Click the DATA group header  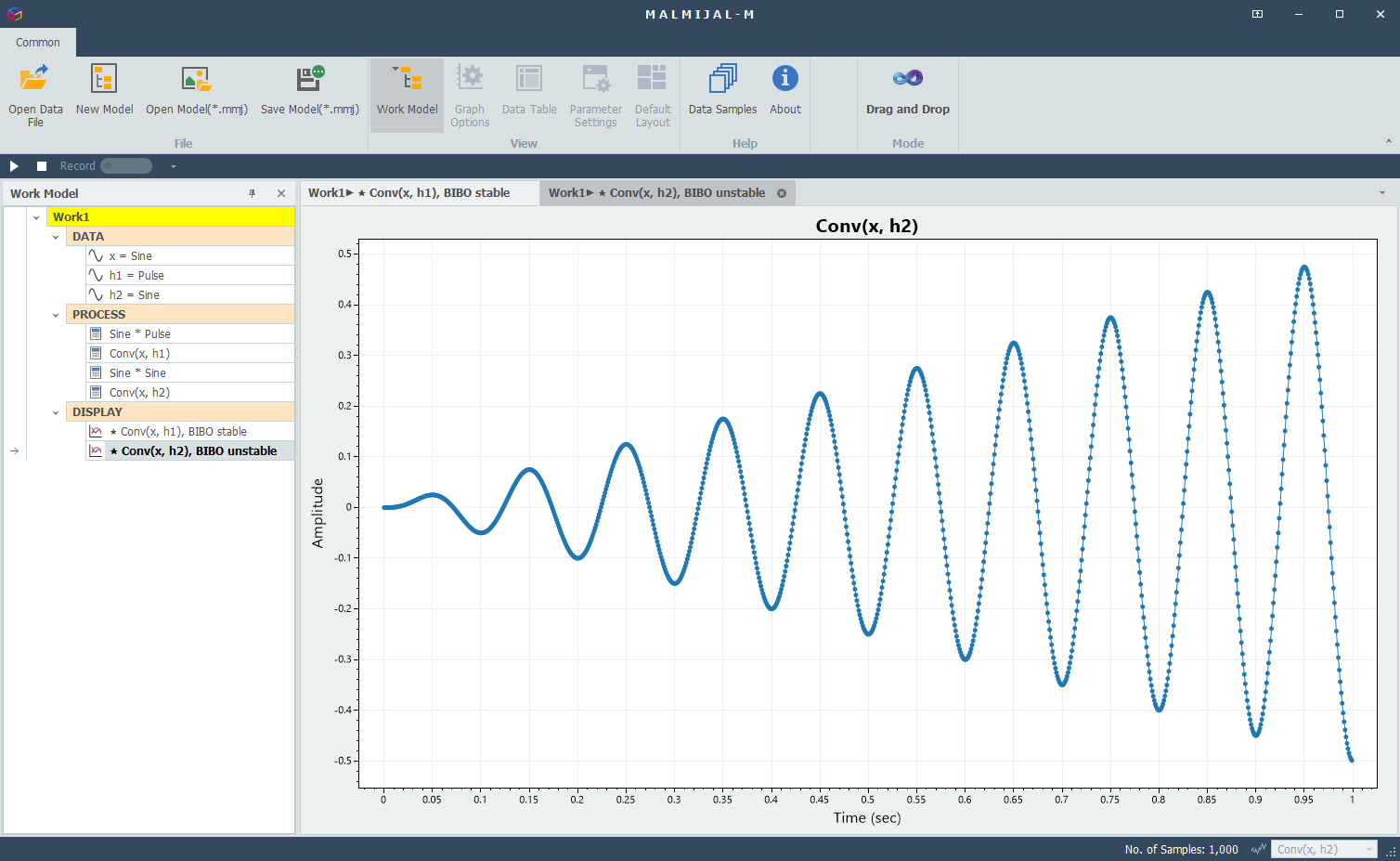click(180, 237)
